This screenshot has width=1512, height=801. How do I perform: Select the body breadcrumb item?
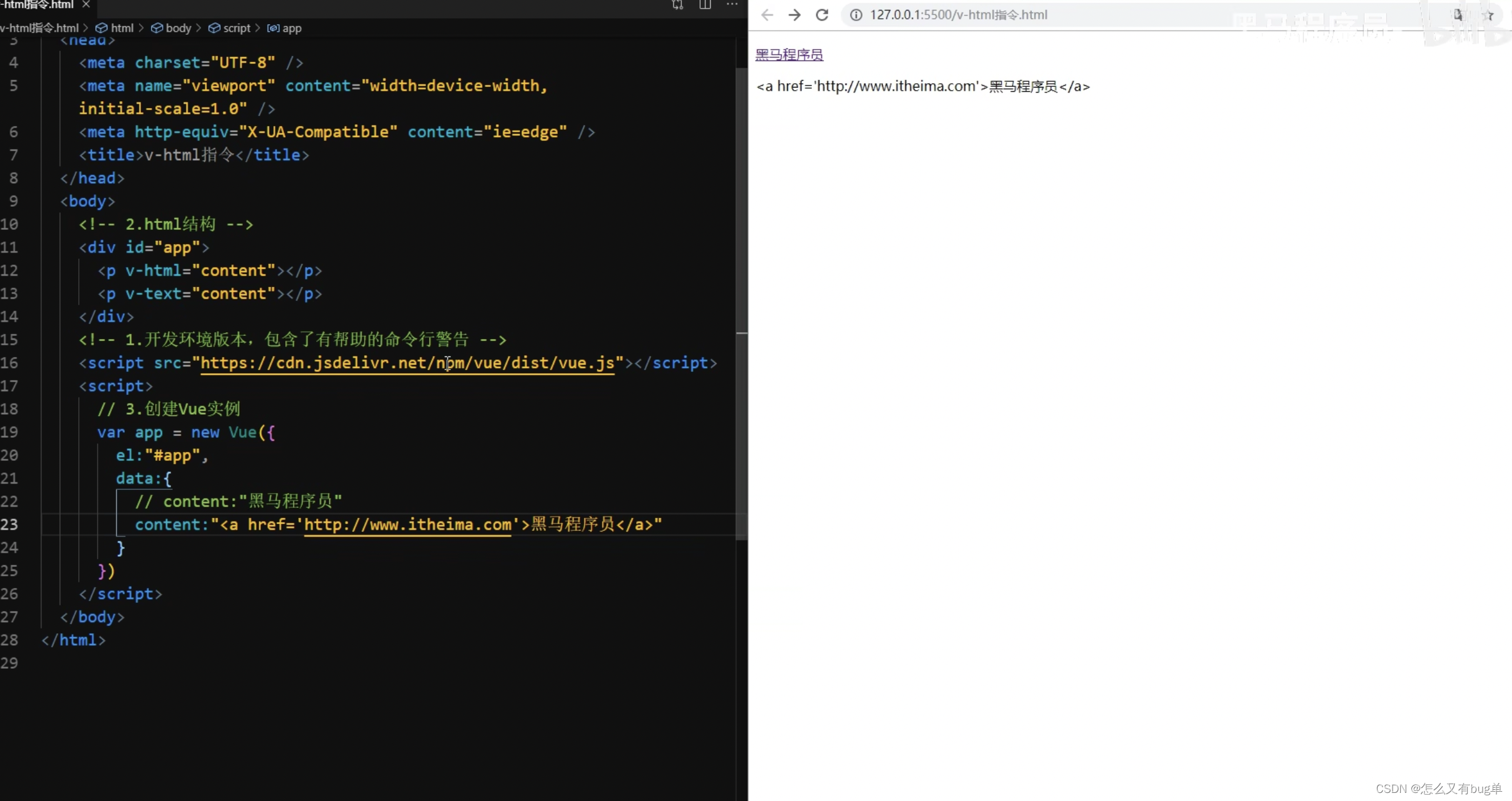click(x=171, y=28)
